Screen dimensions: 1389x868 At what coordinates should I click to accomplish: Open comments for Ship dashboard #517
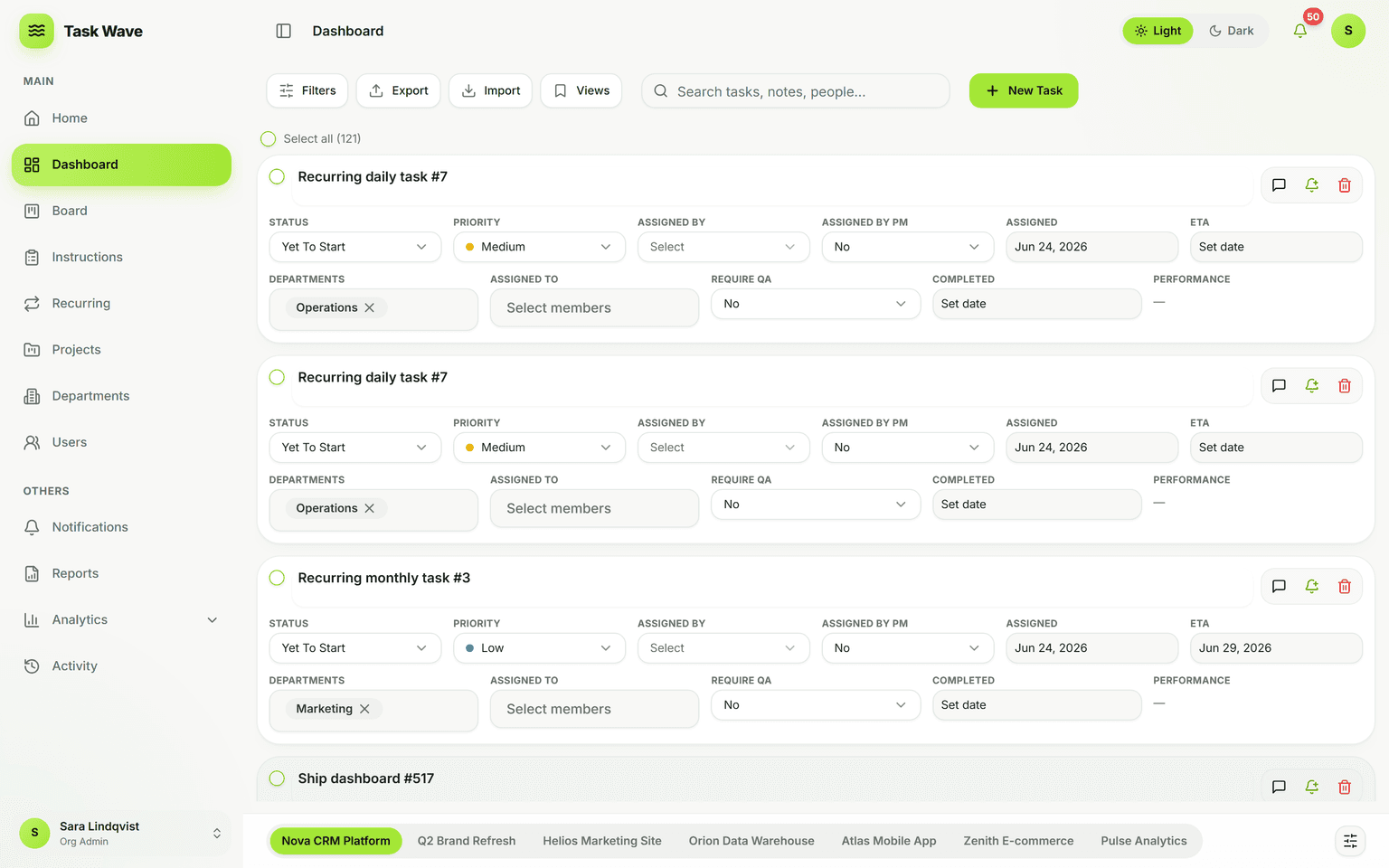pos(1279,788)
